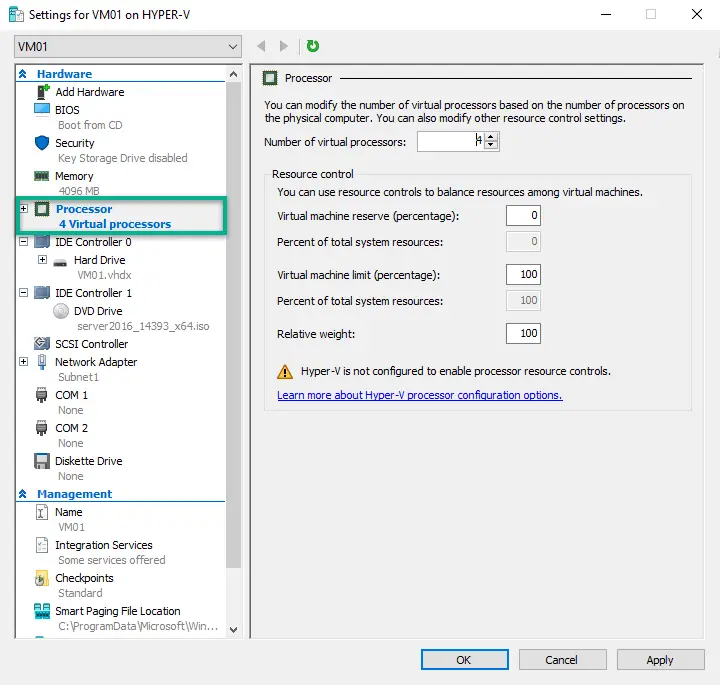The image size is (720, 685).
Task: Click the 'server2016_14393_x64.iso' text
Action: point(143,326)
